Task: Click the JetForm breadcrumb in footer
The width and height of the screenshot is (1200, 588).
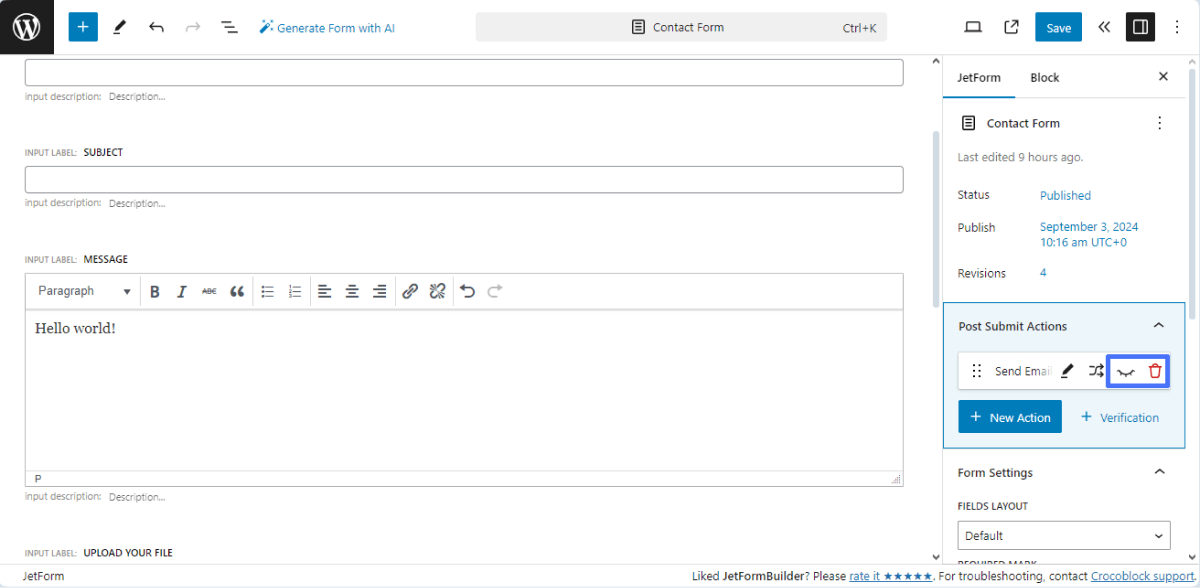Action: coord(42,577)
